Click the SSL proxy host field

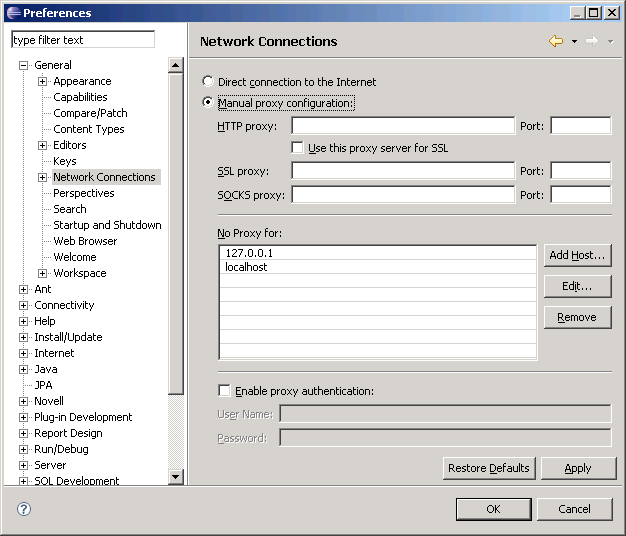pyautogui.click(x=403, y=170)
